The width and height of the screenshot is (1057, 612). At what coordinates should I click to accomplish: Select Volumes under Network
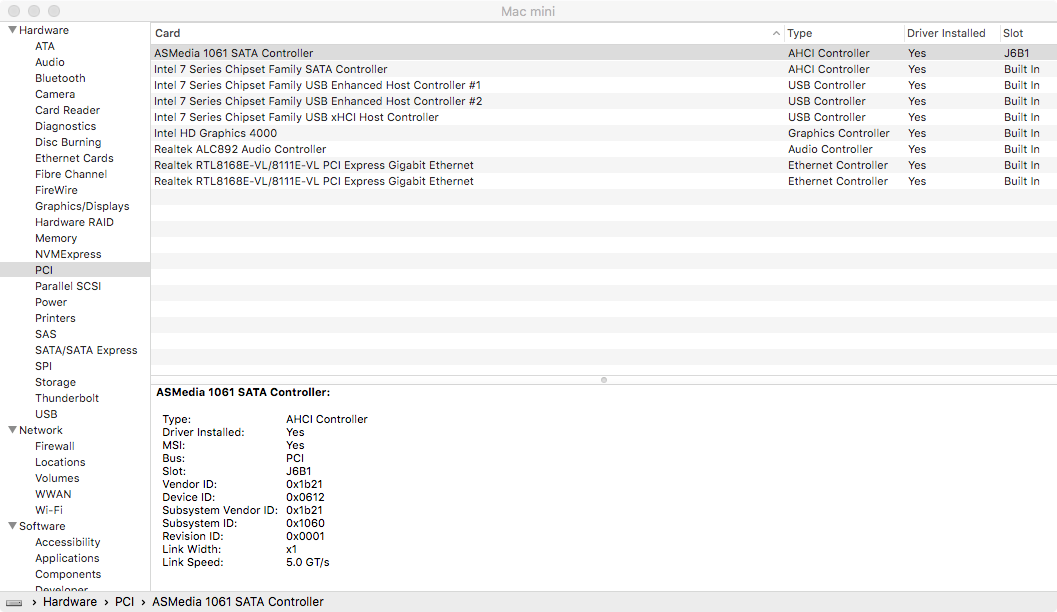tap(57, 479)
